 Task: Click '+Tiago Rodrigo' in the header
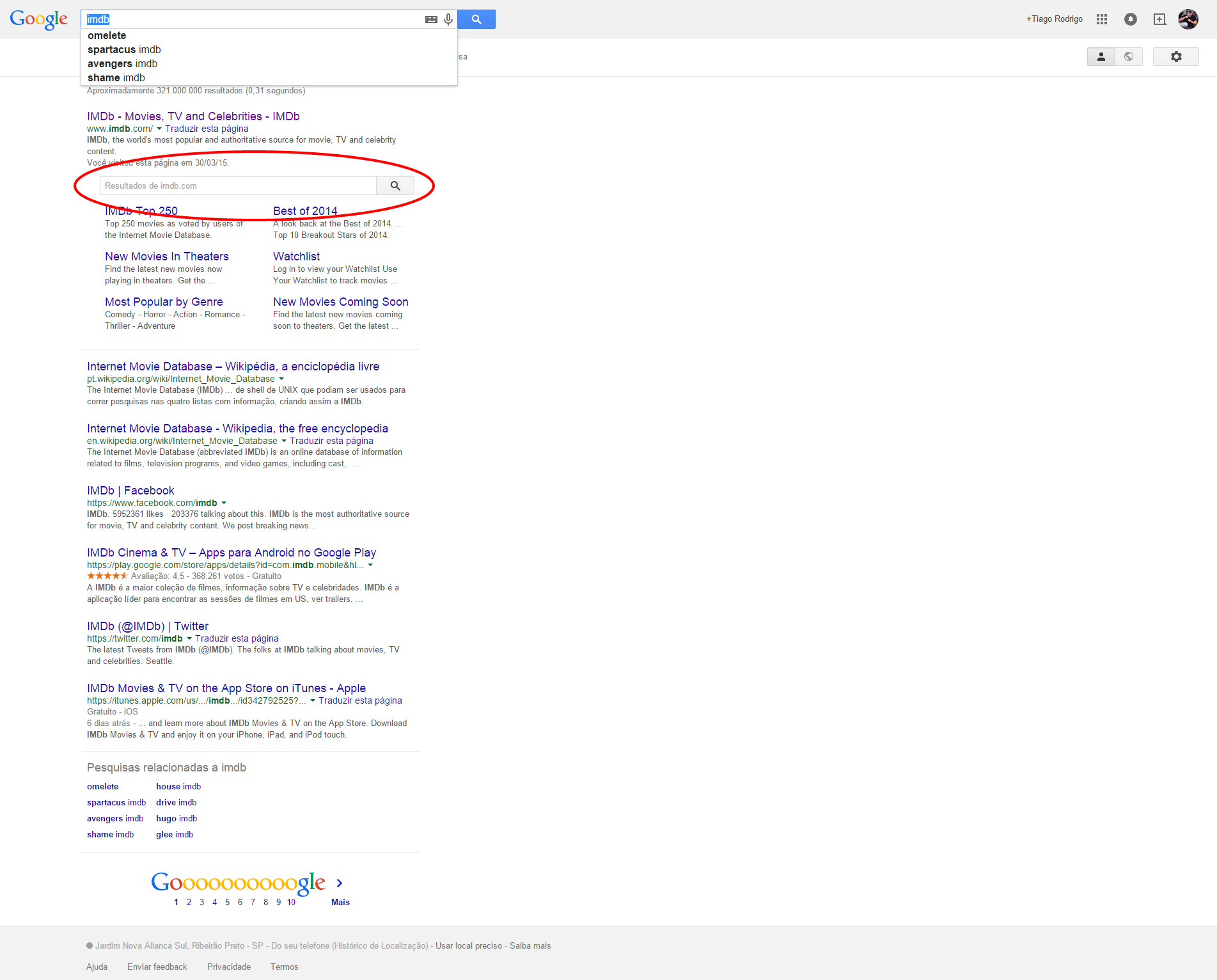[1055, 19]
